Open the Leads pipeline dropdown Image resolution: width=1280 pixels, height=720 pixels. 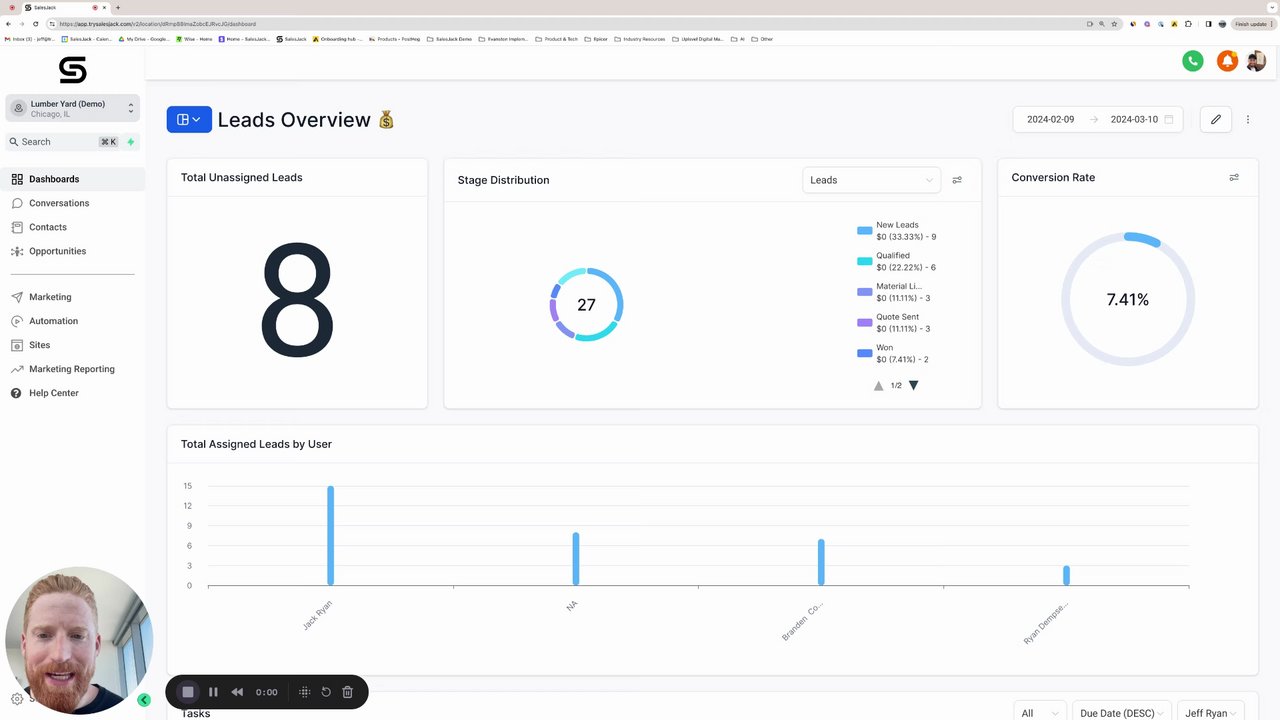pos(872,180)
